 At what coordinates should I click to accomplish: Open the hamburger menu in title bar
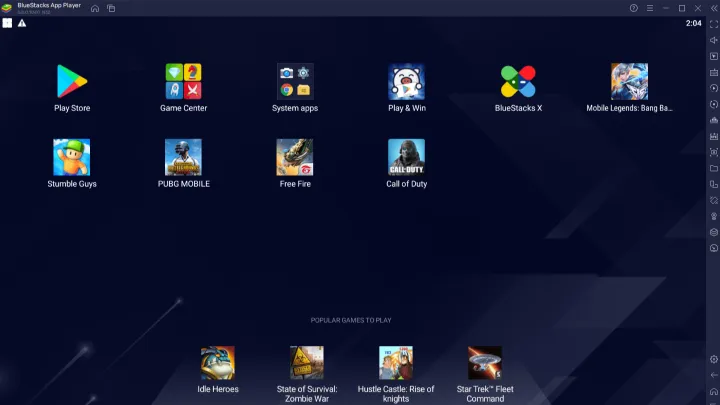click(x=649, y=8)
